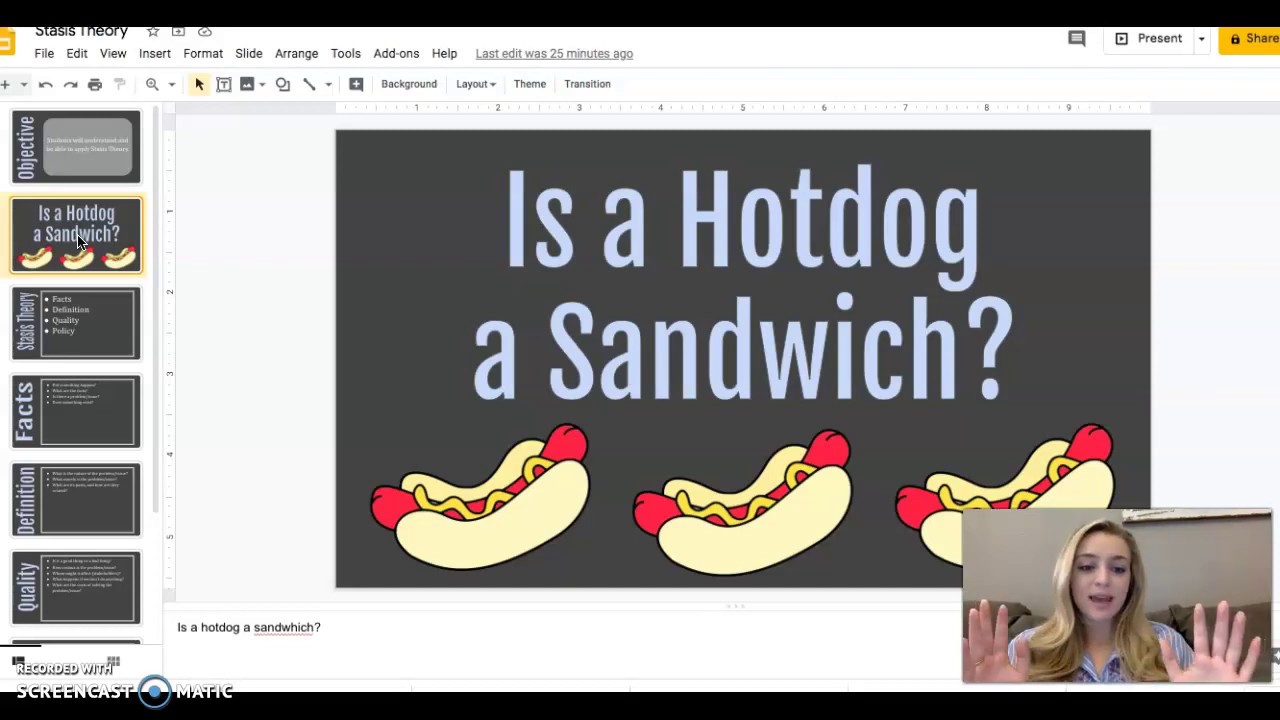The image size is (1280, 720).
Task: Select the text box tool
Action: tap(224, 84)
